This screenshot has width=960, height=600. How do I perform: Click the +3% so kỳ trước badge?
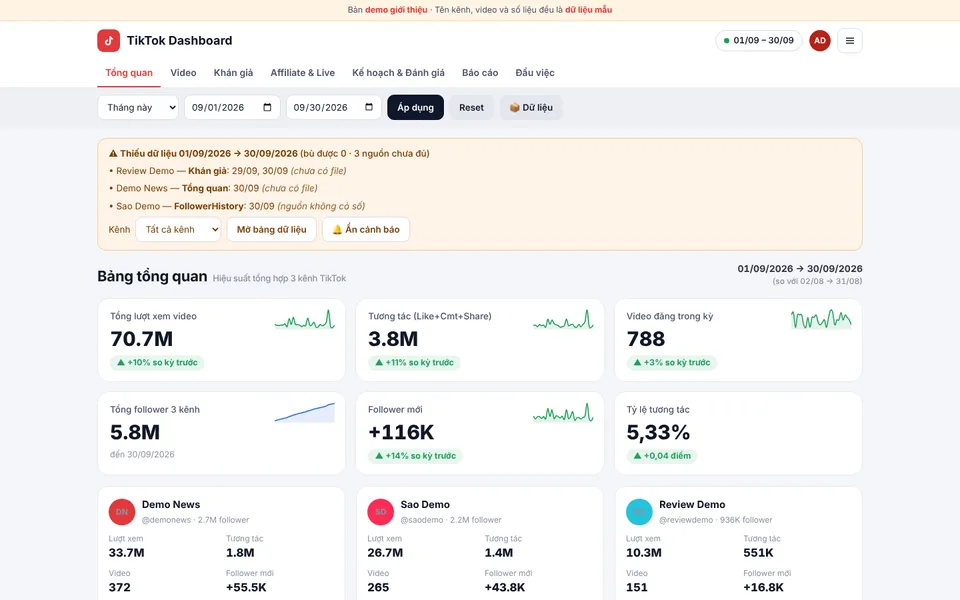[672, 362]
